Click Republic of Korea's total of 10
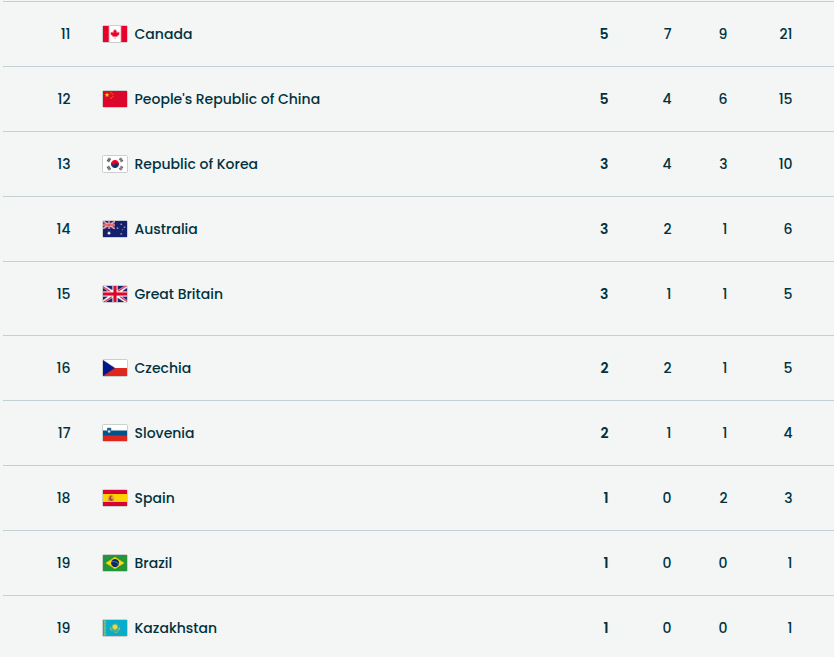The height and width of the screenshot is (657, 834). click(x=786, y=164)
